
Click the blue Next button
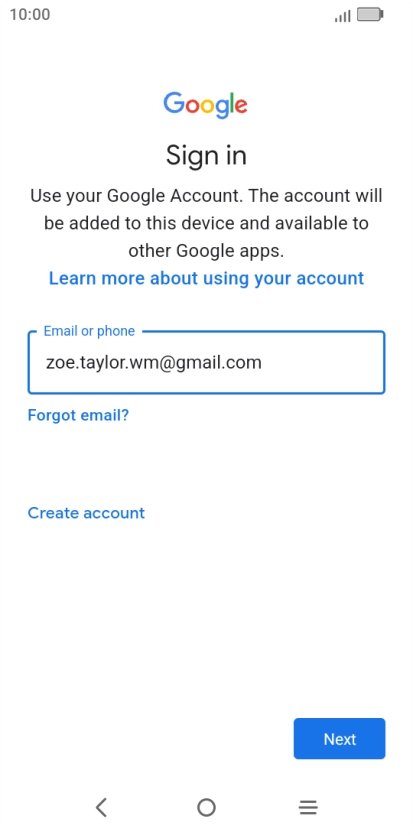[x=340, y=739]
